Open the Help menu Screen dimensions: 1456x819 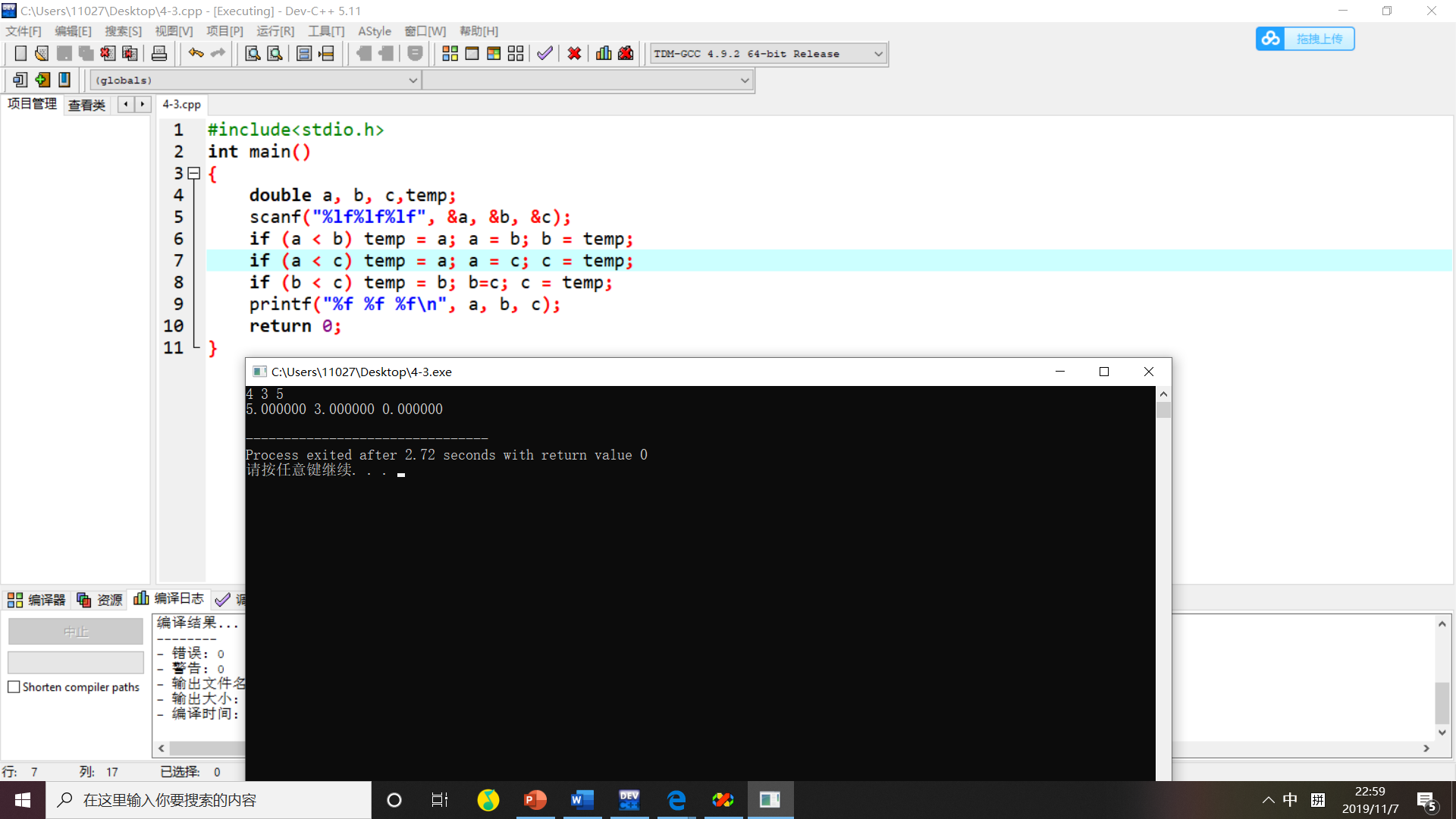[x=479, y=31]
